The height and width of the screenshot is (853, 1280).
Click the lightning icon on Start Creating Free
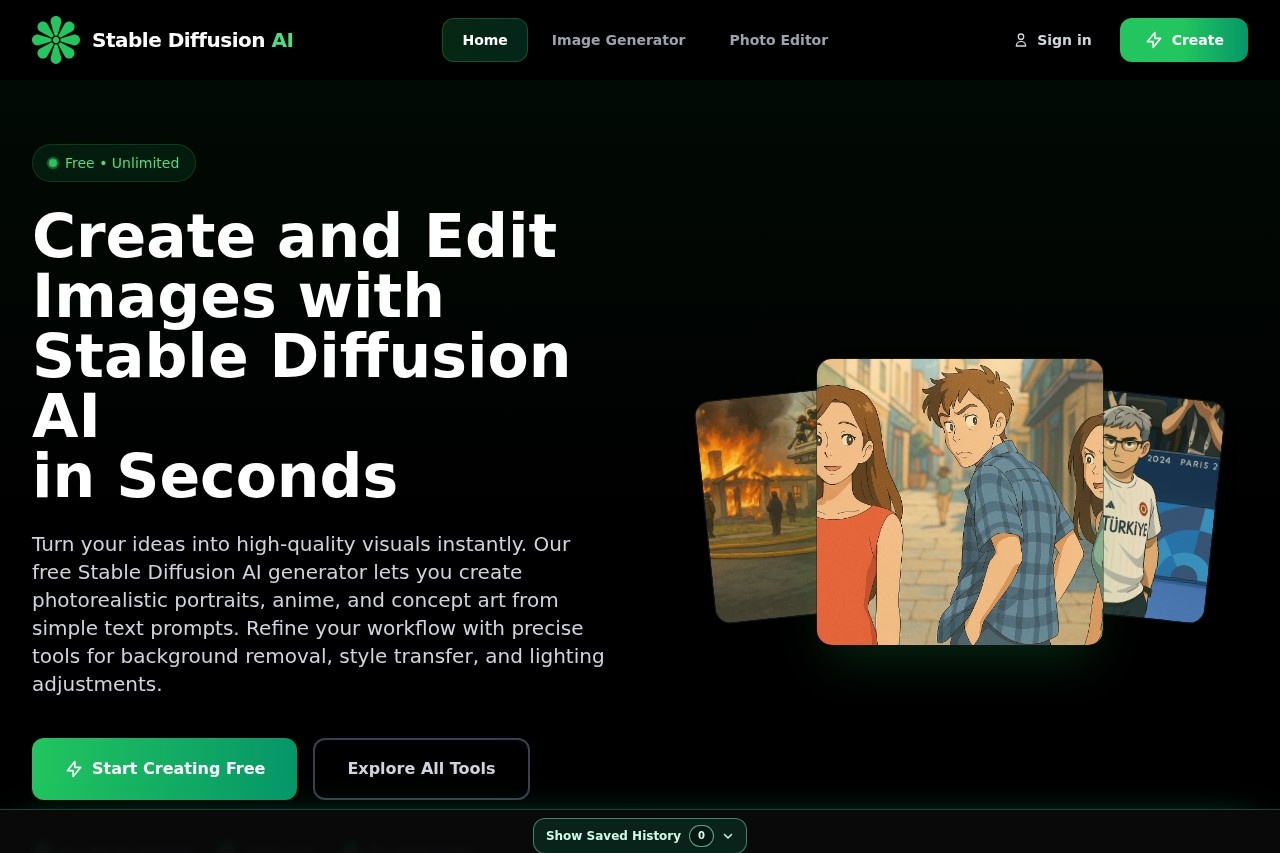pyautogui.click(x=74, y=769)
